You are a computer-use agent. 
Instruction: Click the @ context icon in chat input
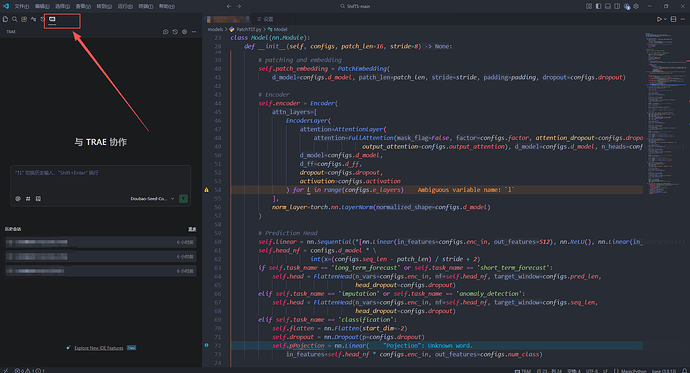click(18, 199)
